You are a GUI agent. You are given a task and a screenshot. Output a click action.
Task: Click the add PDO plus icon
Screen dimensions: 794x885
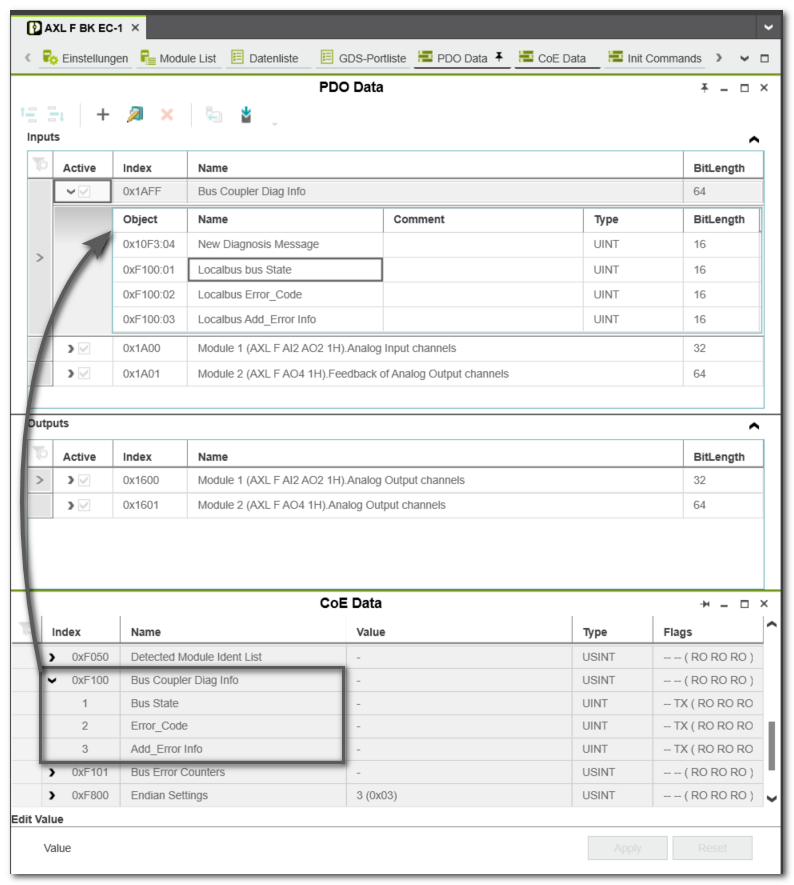102,115
